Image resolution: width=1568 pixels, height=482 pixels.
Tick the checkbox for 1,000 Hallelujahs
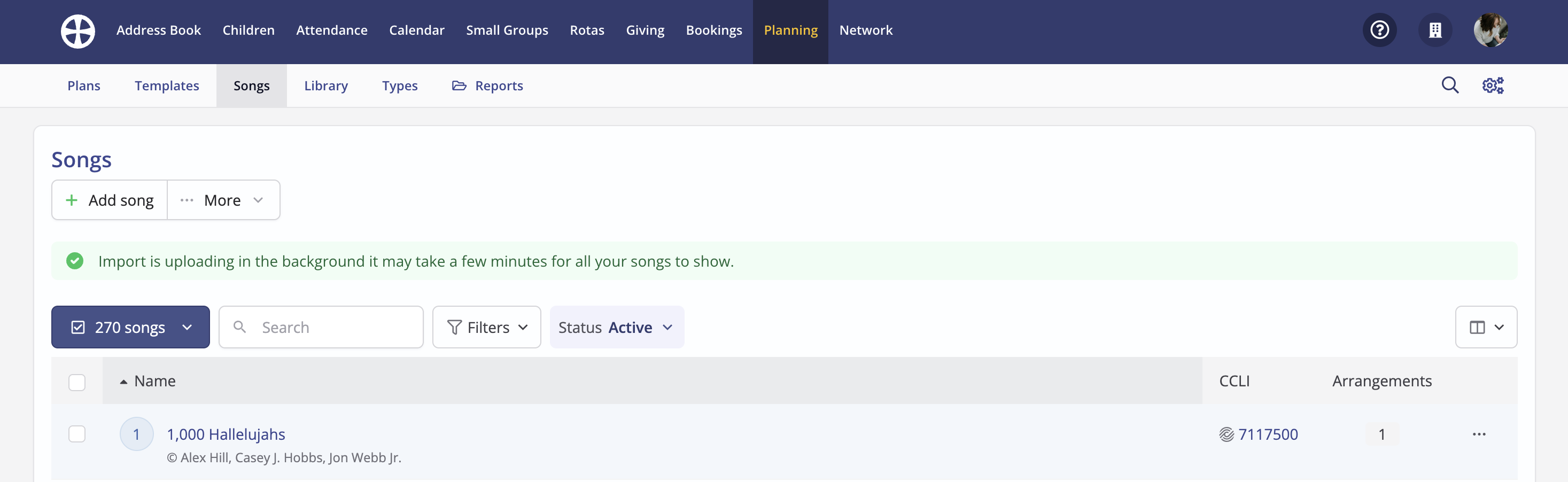coord(77,434)
